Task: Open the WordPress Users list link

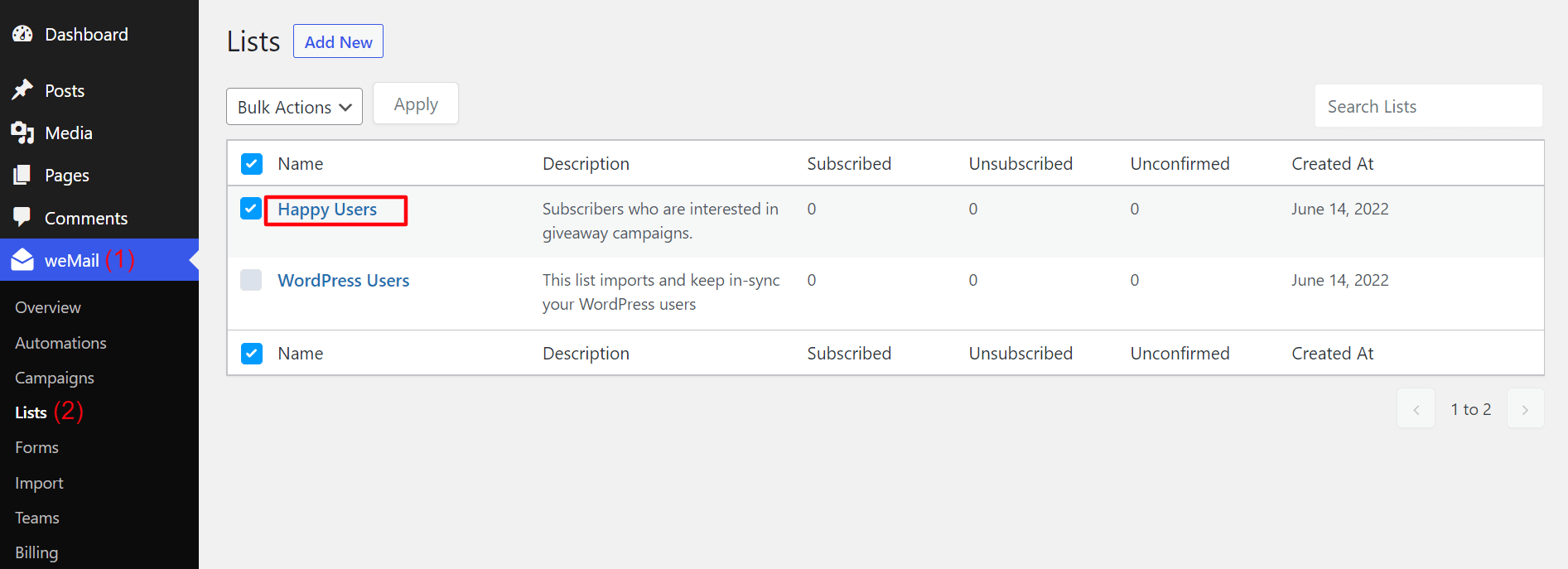Action: click(344, 281)
